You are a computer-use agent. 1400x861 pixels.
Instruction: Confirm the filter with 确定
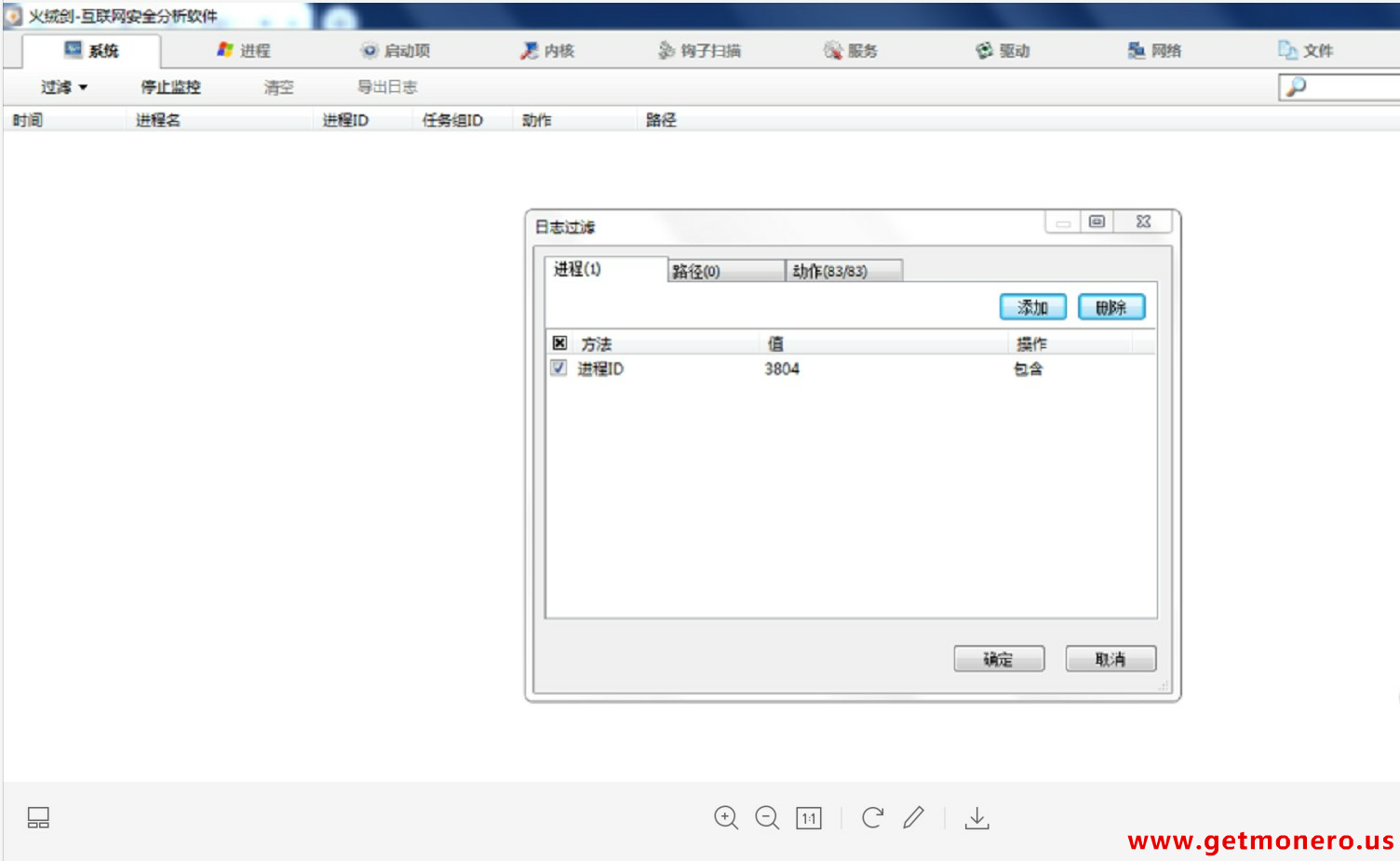998,659
